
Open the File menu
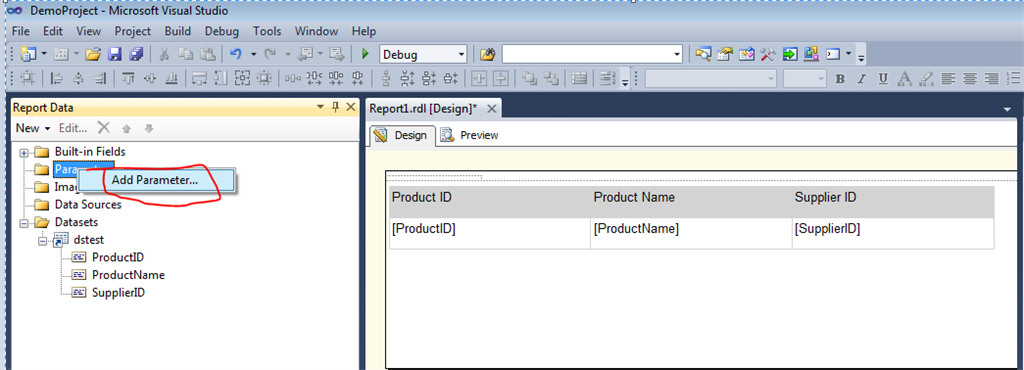pos(21,31)
